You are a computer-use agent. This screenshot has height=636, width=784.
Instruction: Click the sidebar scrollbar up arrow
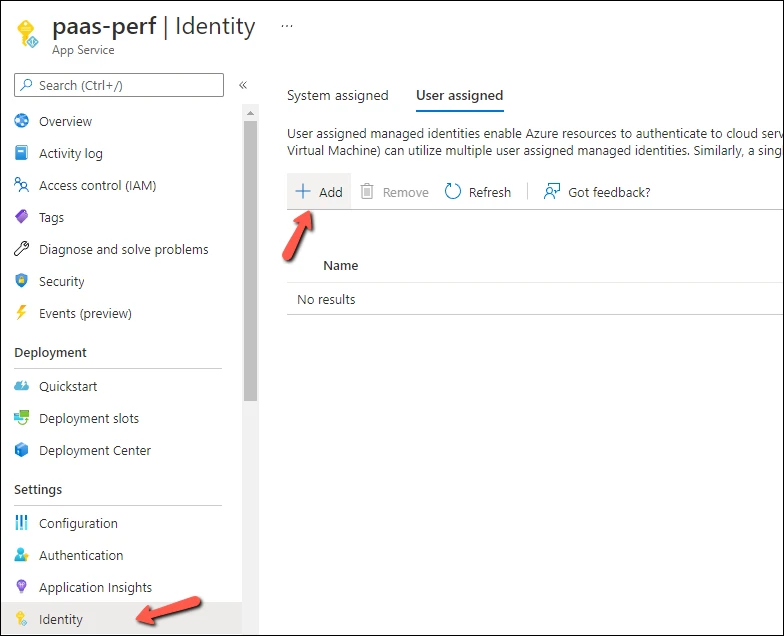[250, 114]
